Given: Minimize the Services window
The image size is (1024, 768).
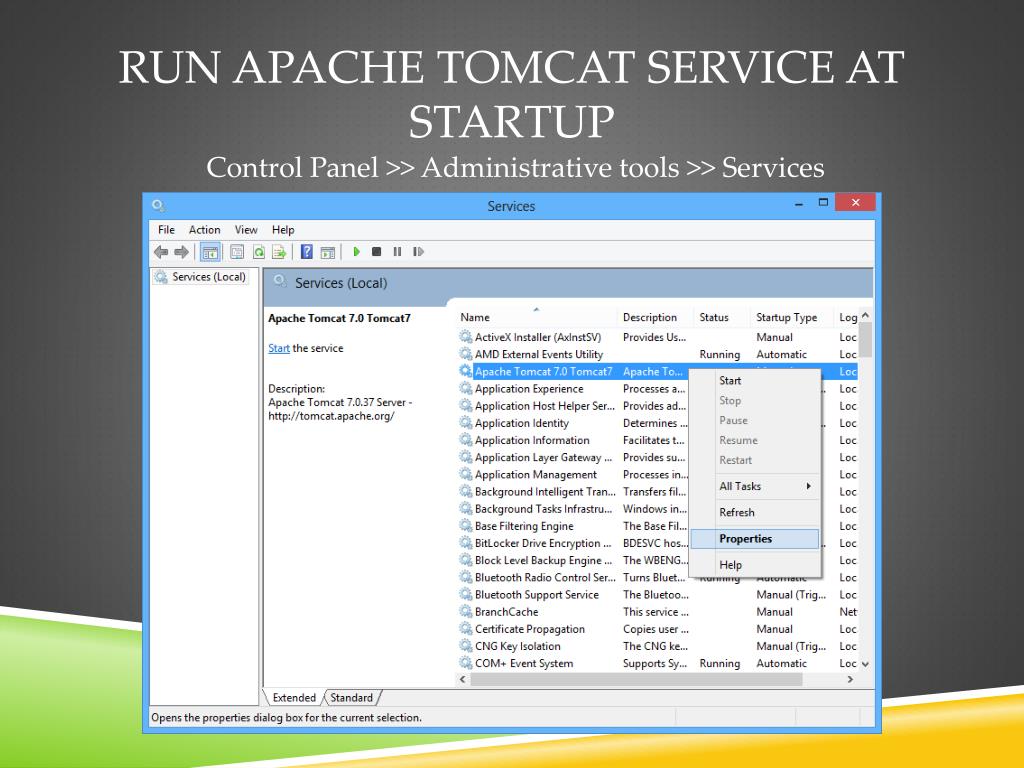Looking at the screenshot, I should [x=799, y=204].
